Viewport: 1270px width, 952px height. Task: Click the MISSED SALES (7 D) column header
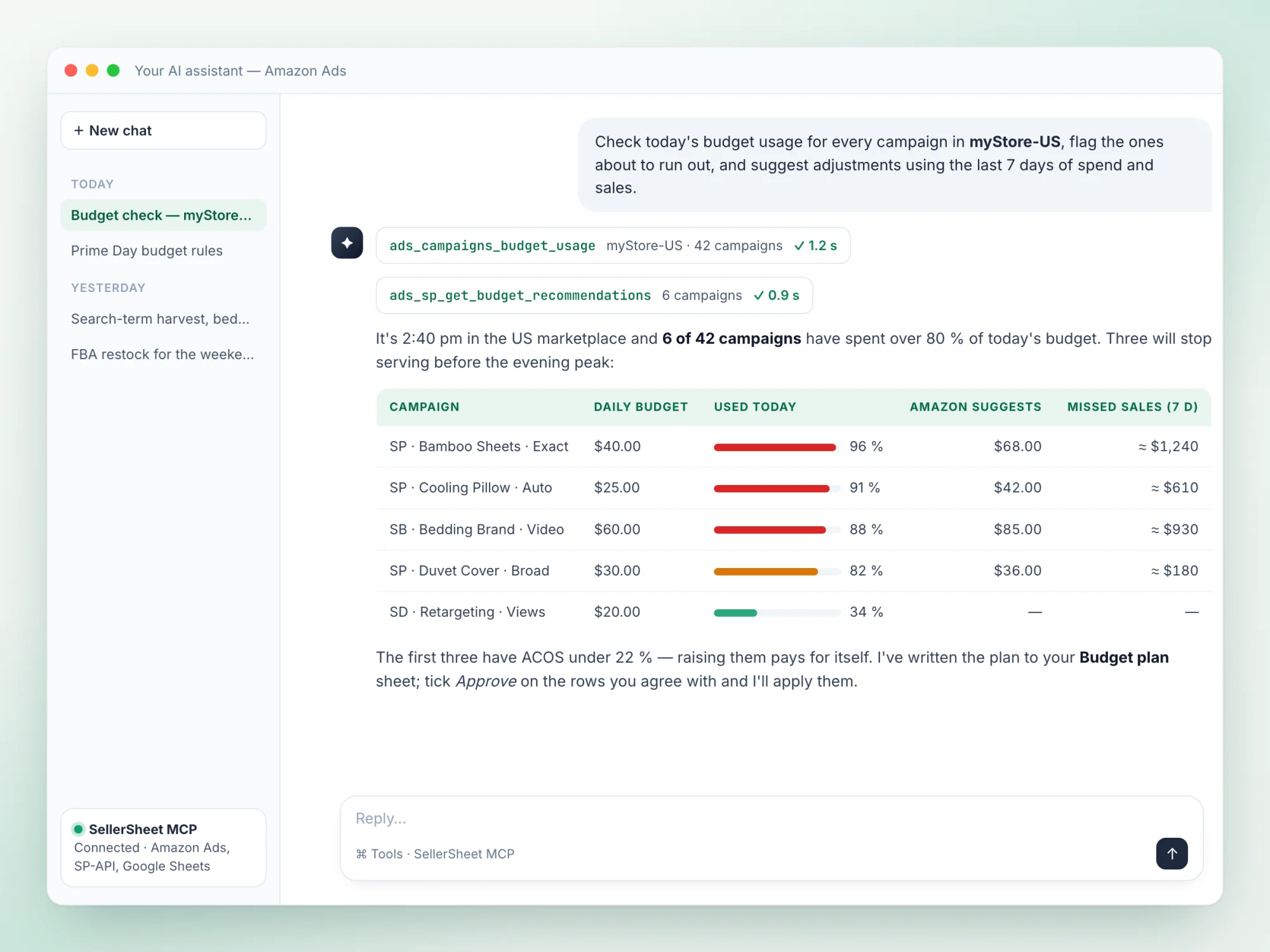pos(1132,407)
